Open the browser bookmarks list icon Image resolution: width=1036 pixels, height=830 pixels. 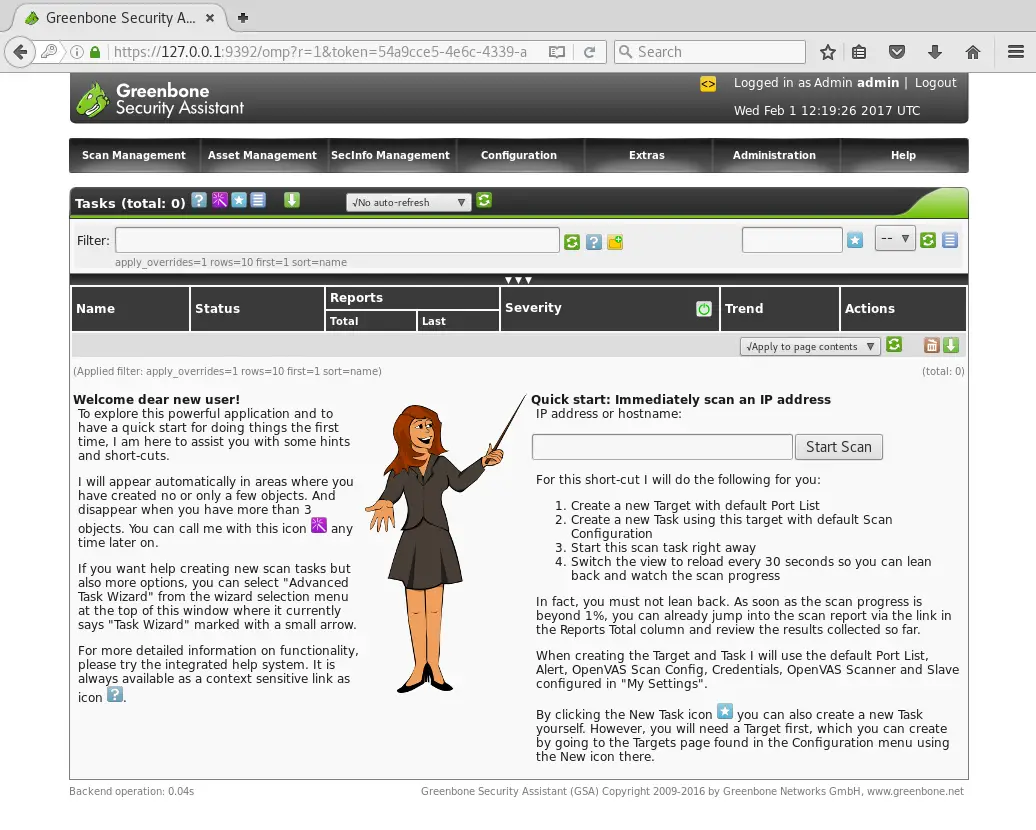pos(859,52)
